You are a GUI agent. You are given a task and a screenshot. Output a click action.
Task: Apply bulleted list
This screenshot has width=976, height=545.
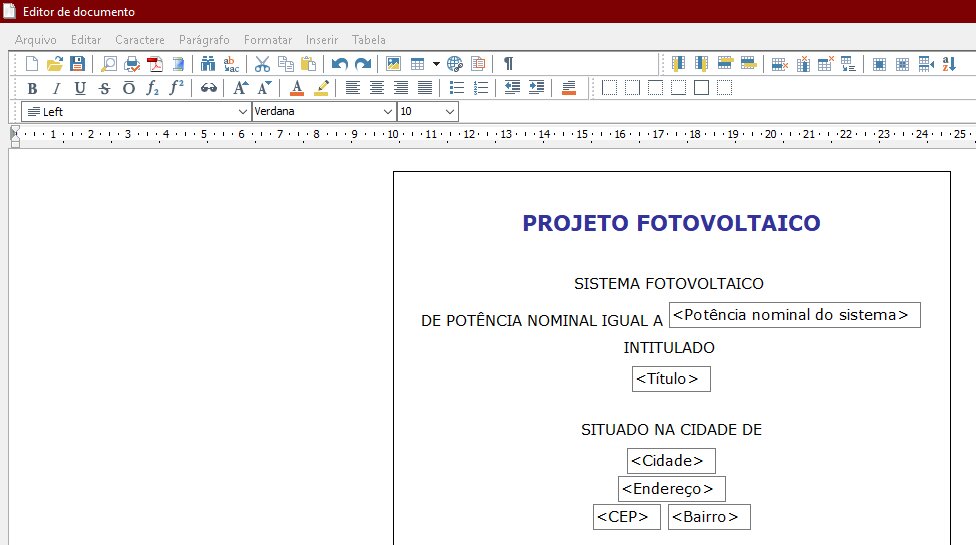[456, 88]
